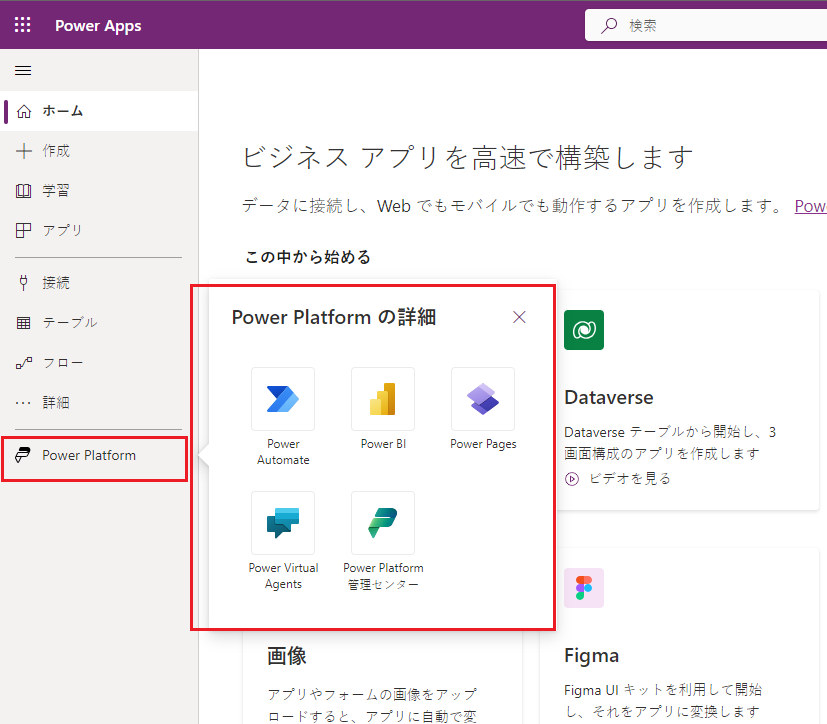Click the Power Virtual Agents label
Image resolution: width=827 pixels, height=724 pixels.
click(x=283, y=576)
